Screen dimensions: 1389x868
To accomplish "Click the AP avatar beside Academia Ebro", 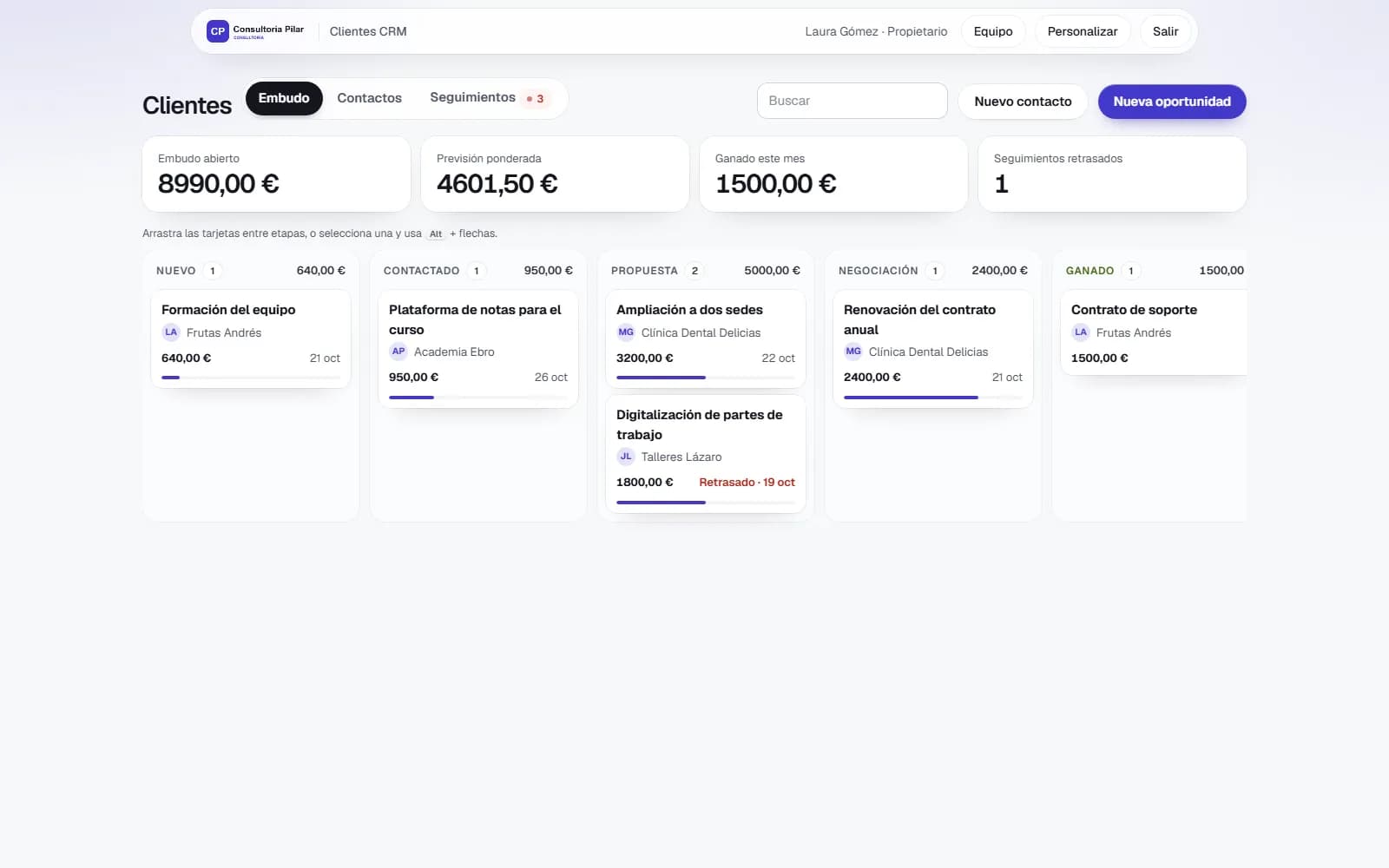I will (398, 352).
